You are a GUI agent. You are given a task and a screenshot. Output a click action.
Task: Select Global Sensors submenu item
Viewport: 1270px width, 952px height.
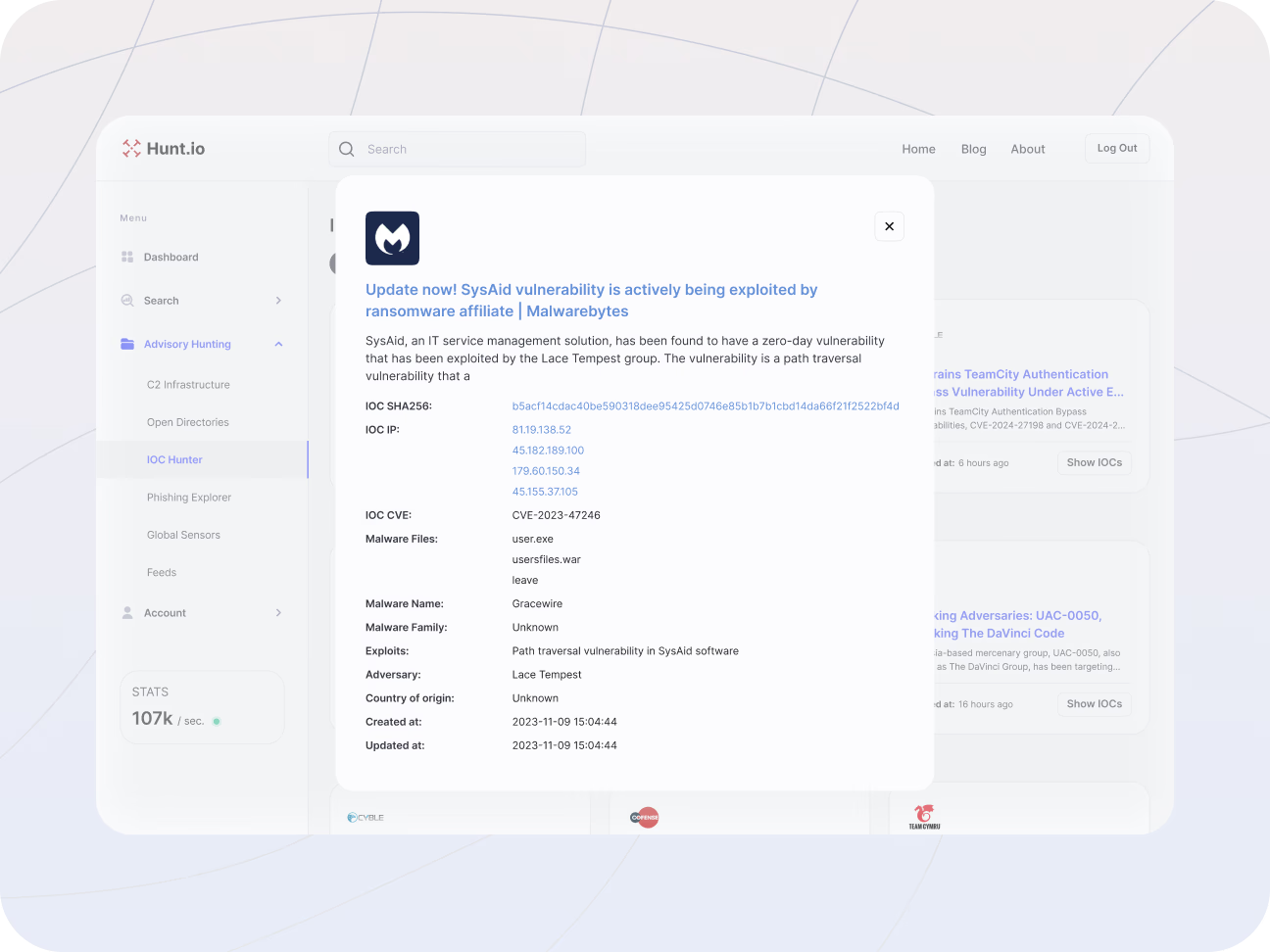pyautogui.click(x=183, y=535)
